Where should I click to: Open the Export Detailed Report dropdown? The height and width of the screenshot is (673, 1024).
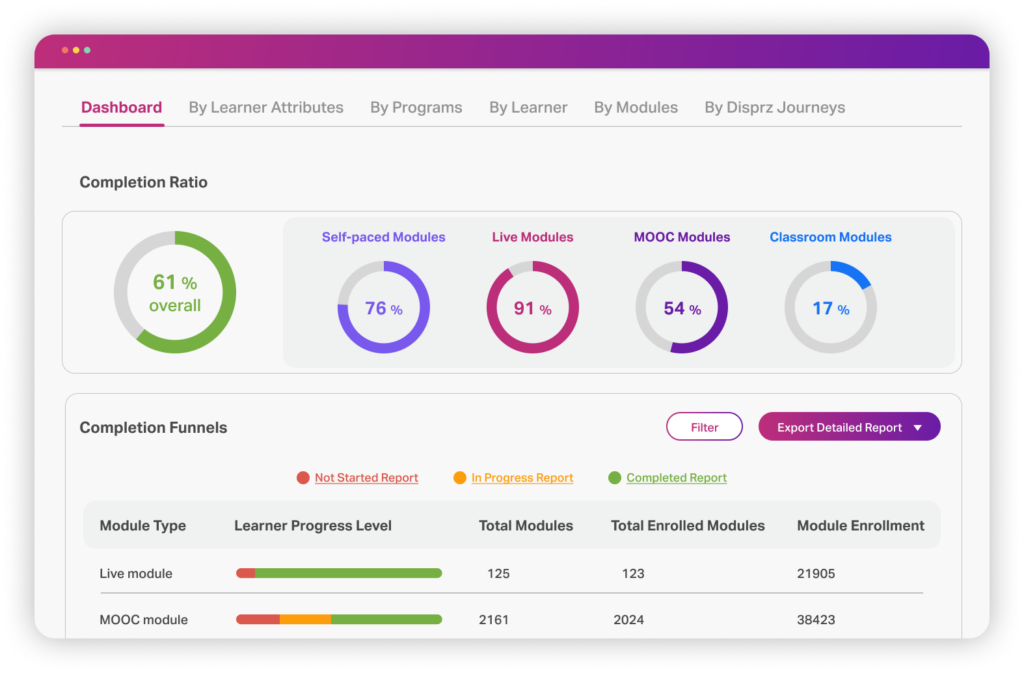pyautogui.click(x=840, y=426)
